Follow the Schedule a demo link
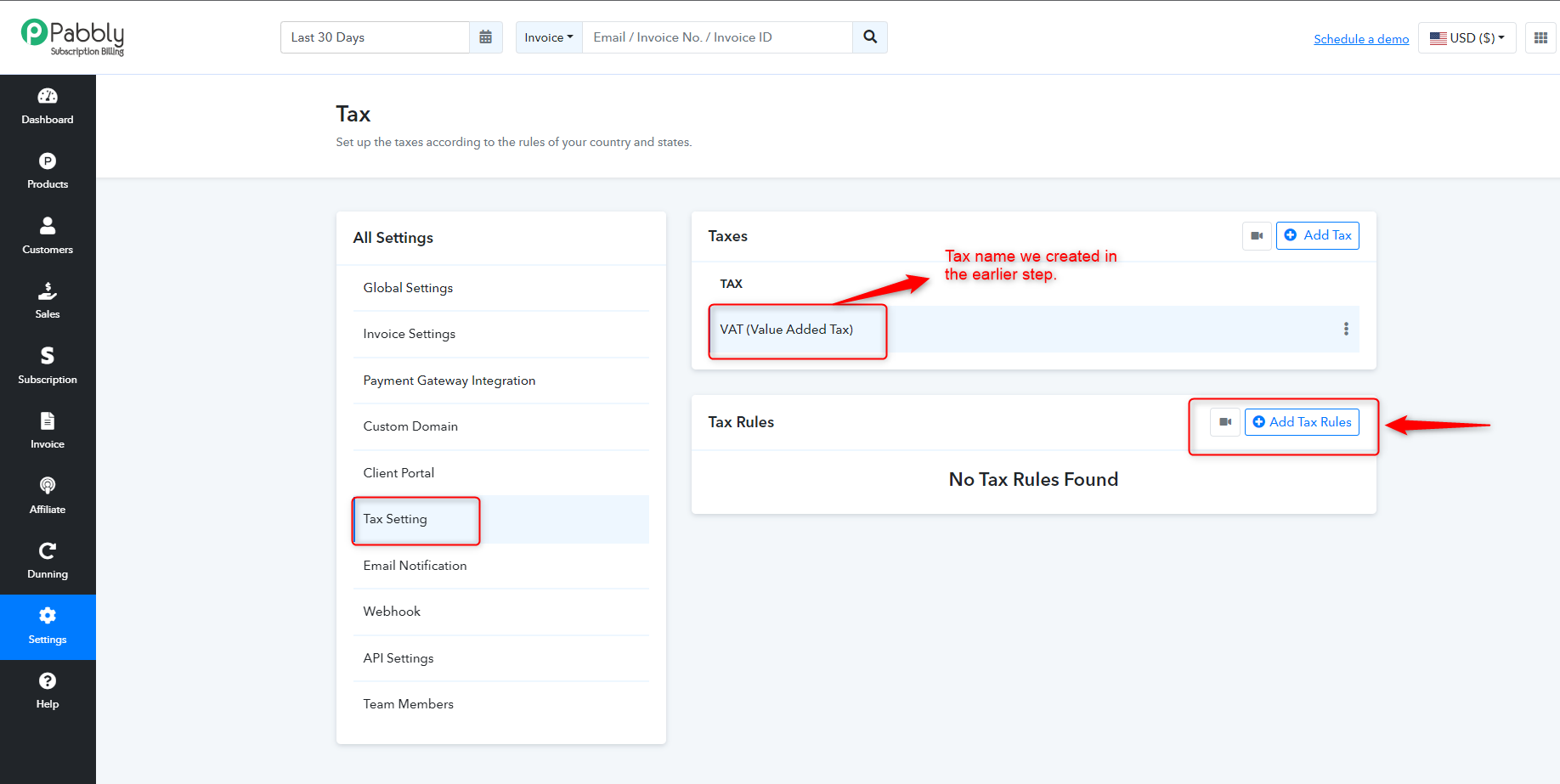This screenshot has width=1560, height=784. pos(1361,39)
